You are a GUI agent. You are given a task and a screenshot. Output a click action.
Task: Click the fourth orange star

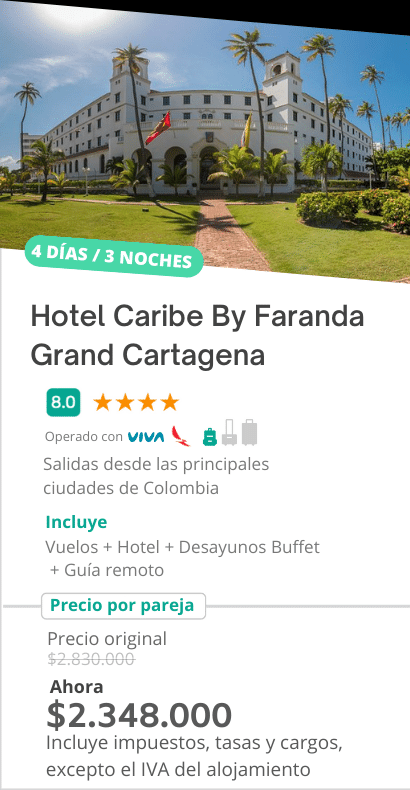[170, 403]
